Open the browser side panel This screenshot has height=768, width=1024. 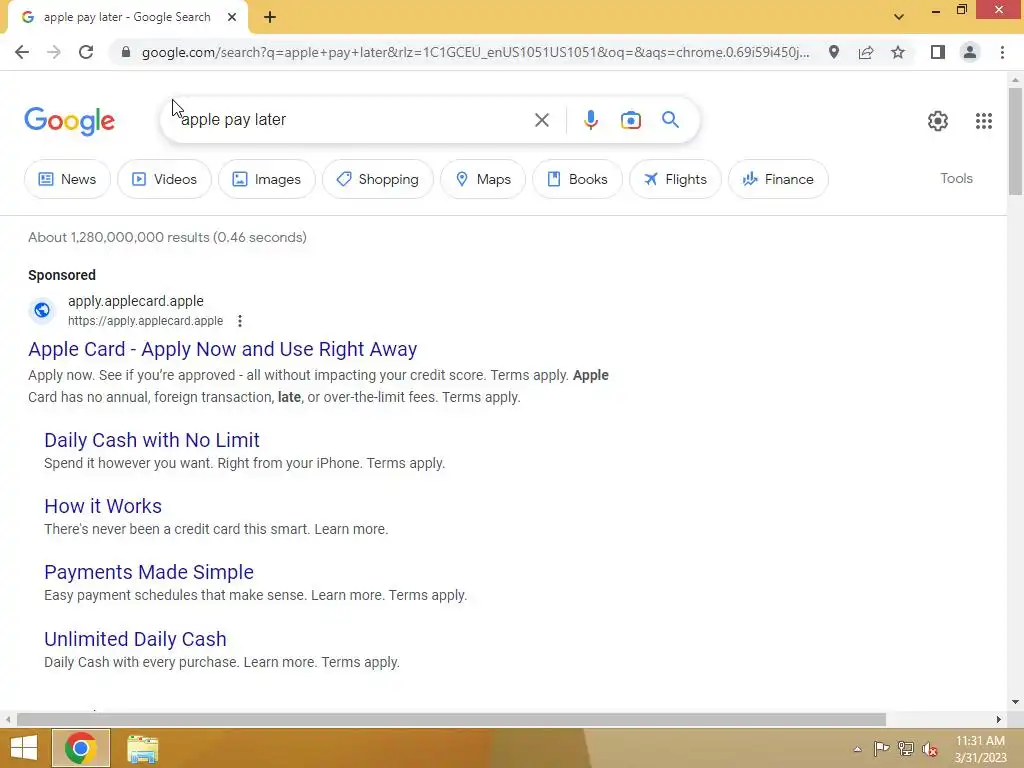938,52
